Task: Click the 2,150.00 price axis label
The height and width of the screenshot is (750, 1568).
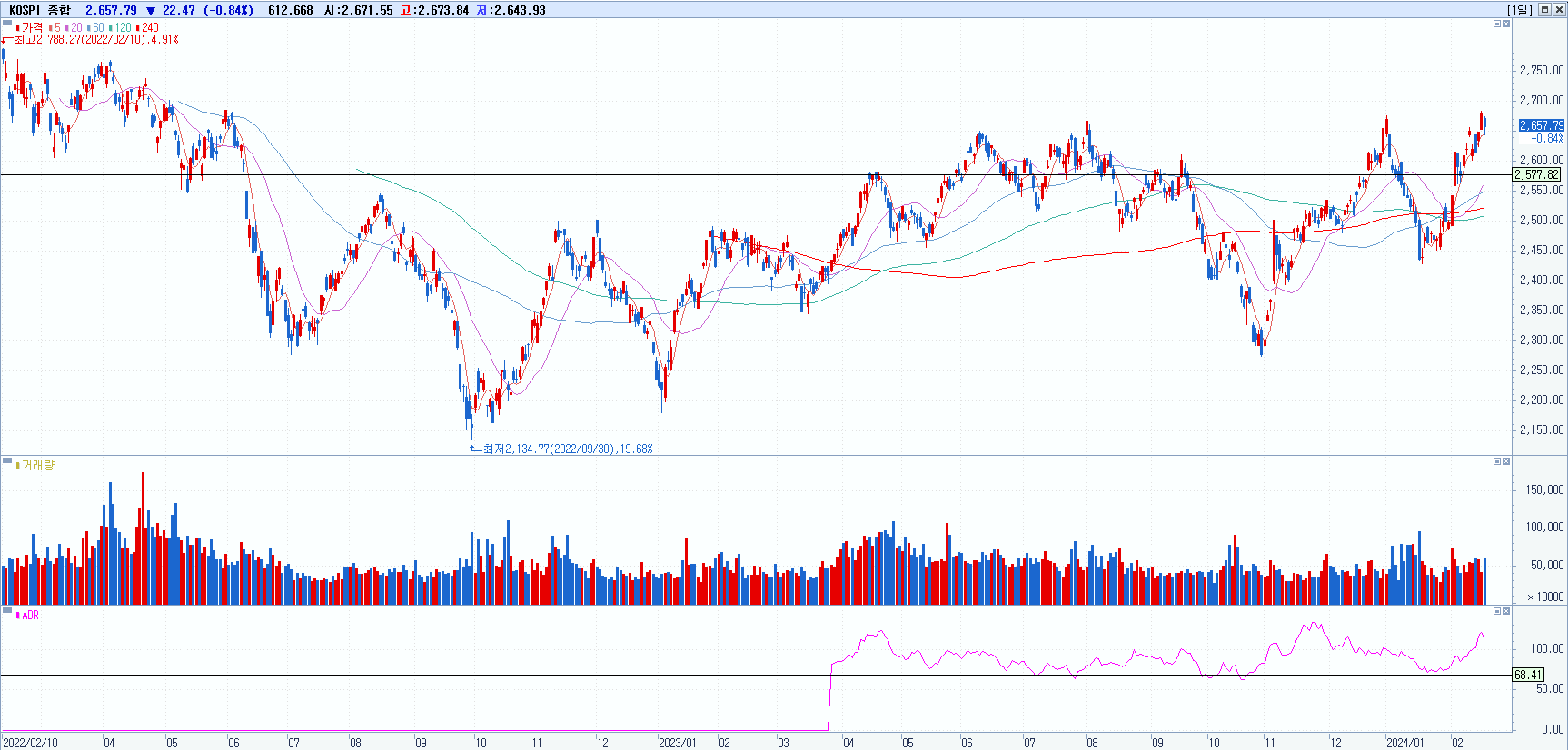Action: (1542, 429)
